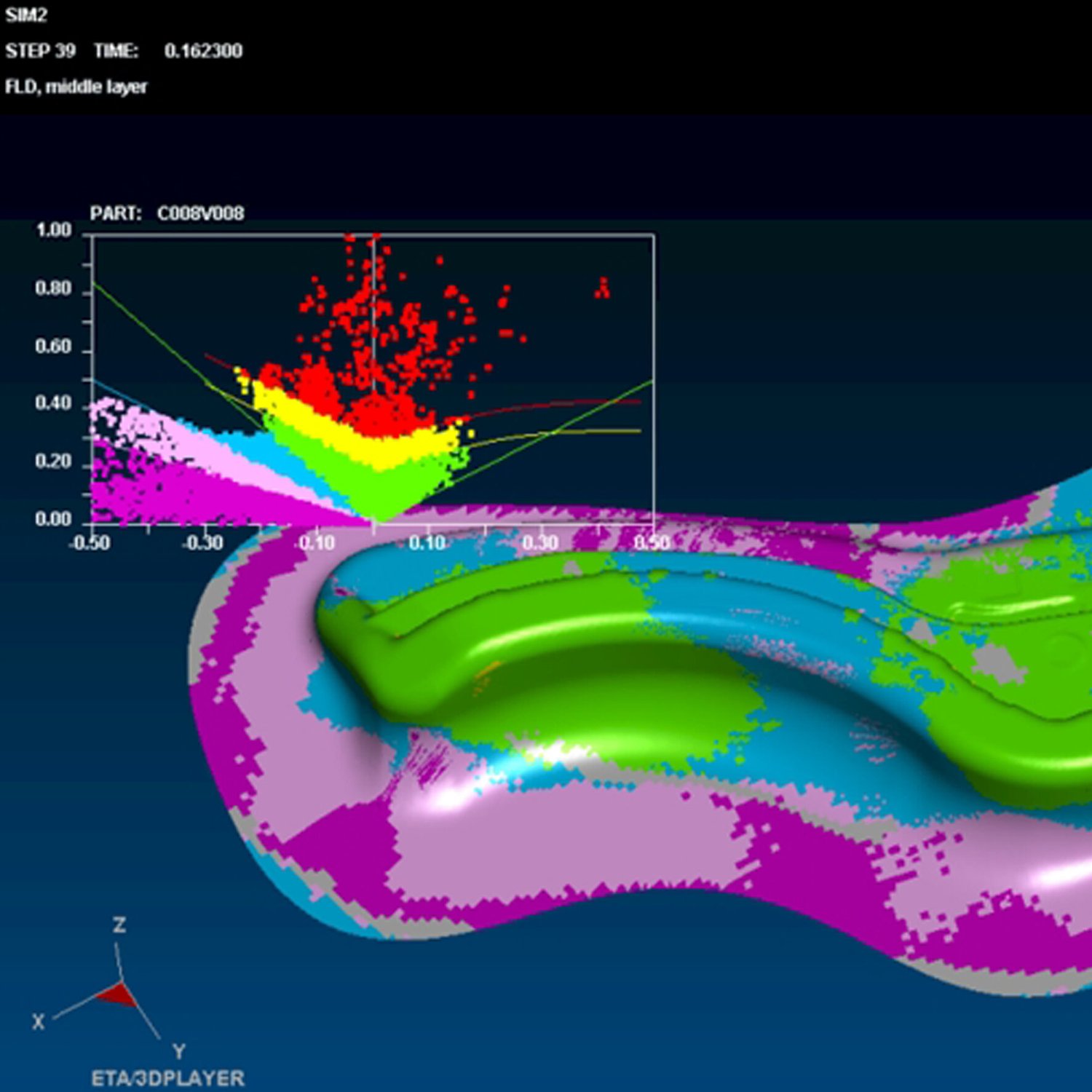The image size is (1092, 1092).
Task: Click the XYZ coordinate axis triad
Action: pyautogui.click(x=111, y=989)
